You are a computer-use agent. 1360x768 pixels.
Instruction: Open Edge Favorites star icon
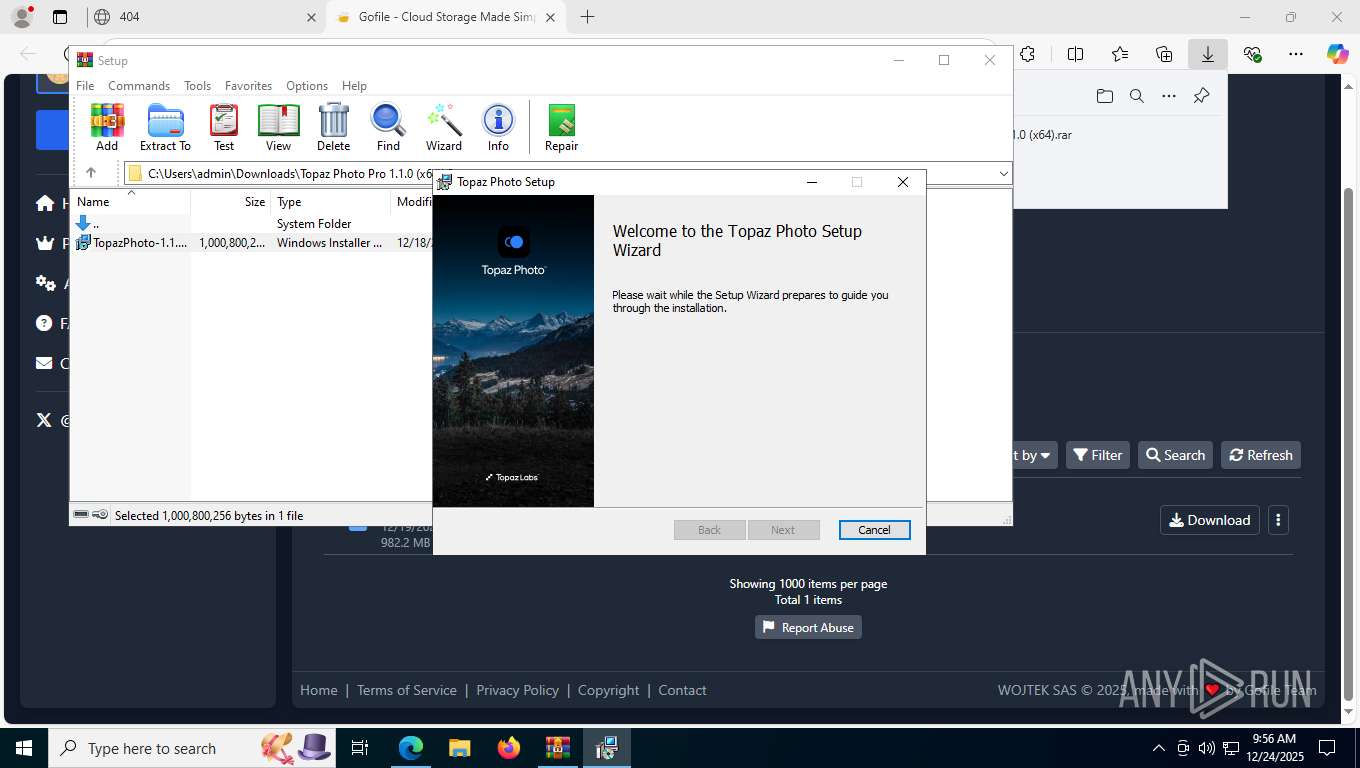click(x=1119, y=54)
